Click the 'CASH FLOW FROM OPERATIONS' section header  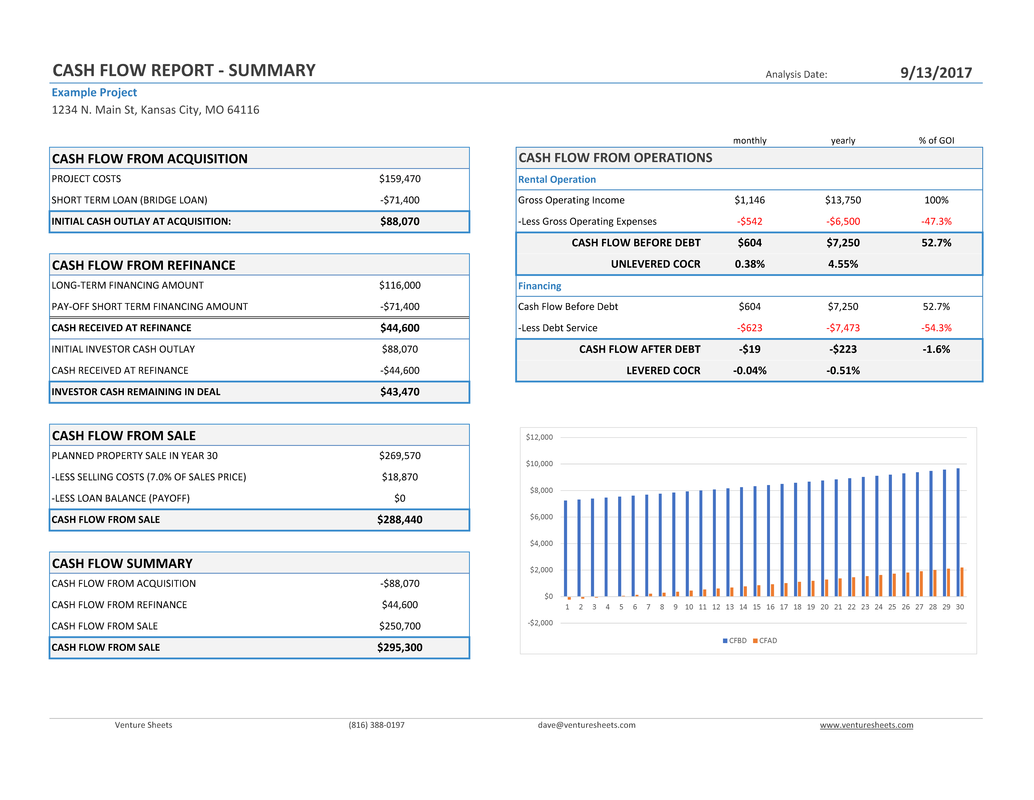(615, 158)
